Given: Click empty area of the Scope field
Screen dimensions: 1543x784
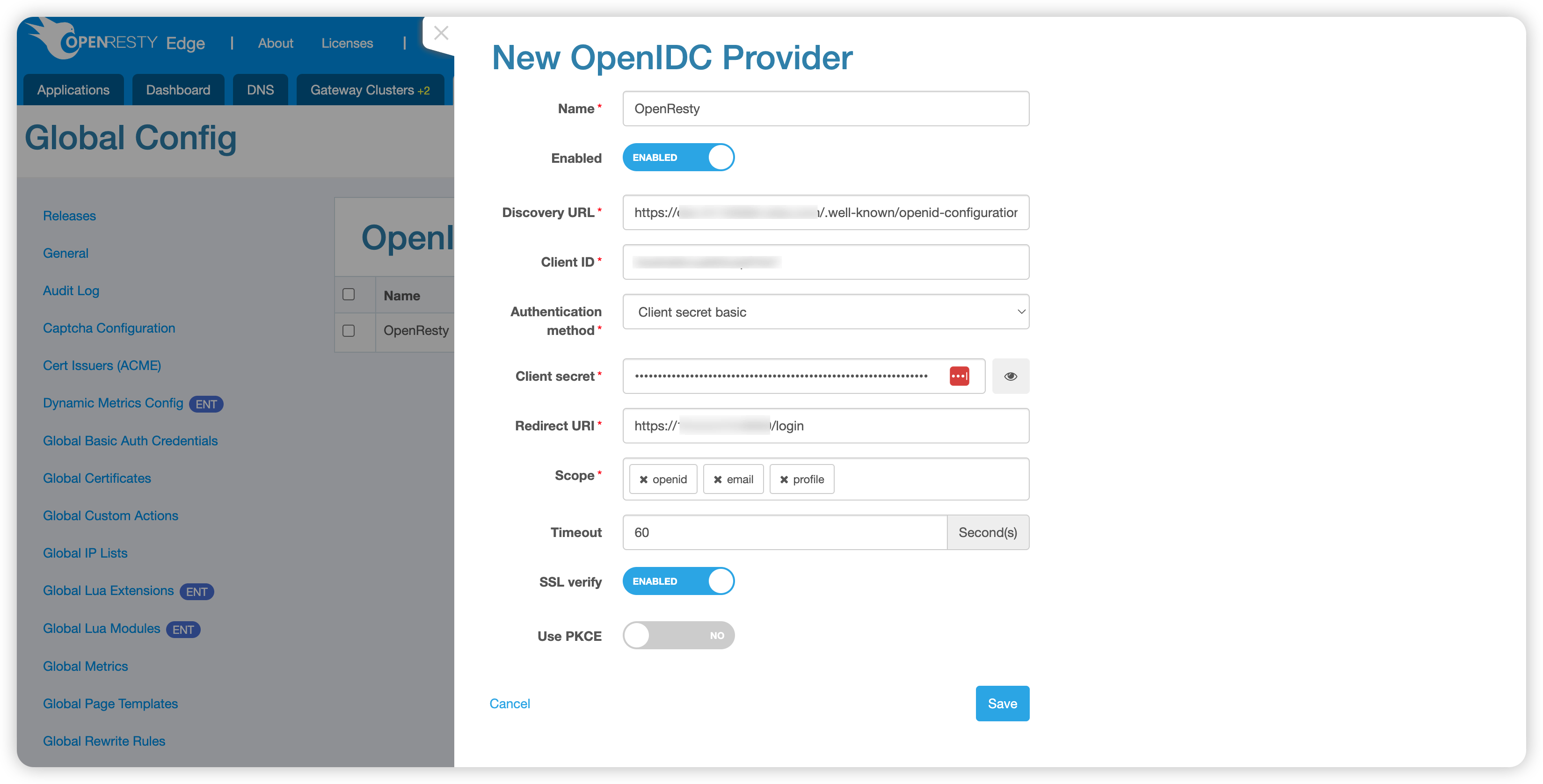Looking at the screenshot, I should point(932,479).
